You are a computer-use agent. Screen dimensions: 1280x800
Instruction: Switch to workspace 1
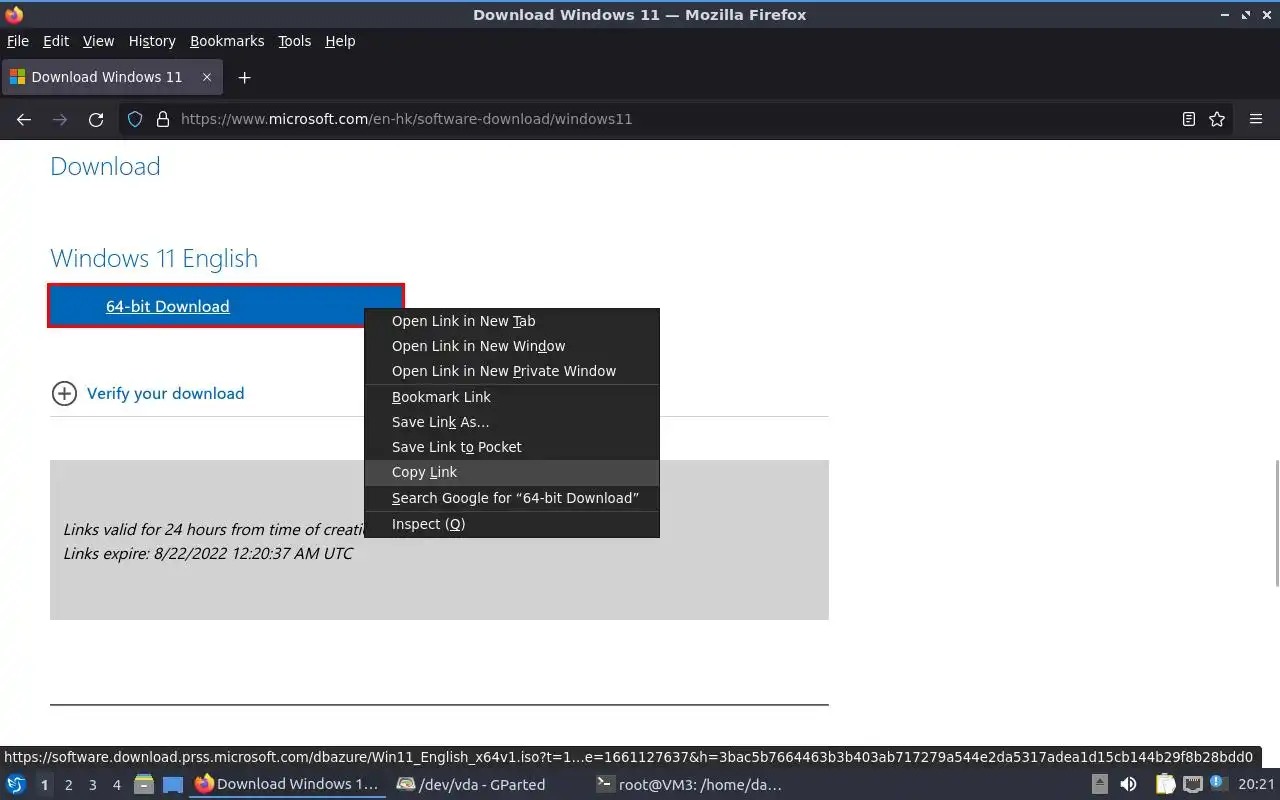tap(44, 785)
